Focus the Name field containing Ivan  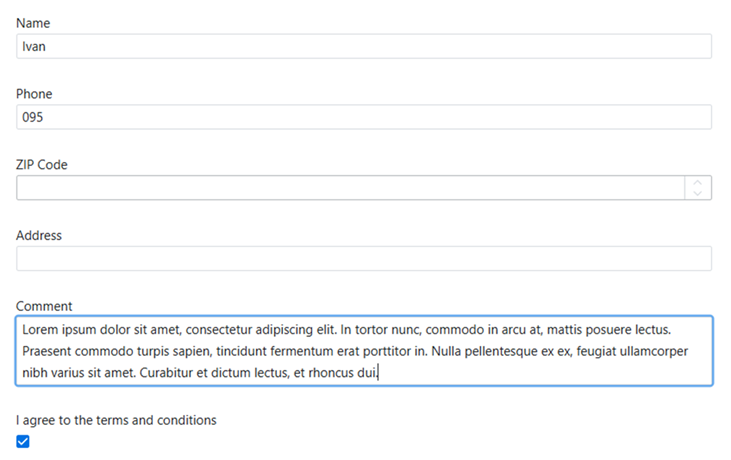pos(364,46)
